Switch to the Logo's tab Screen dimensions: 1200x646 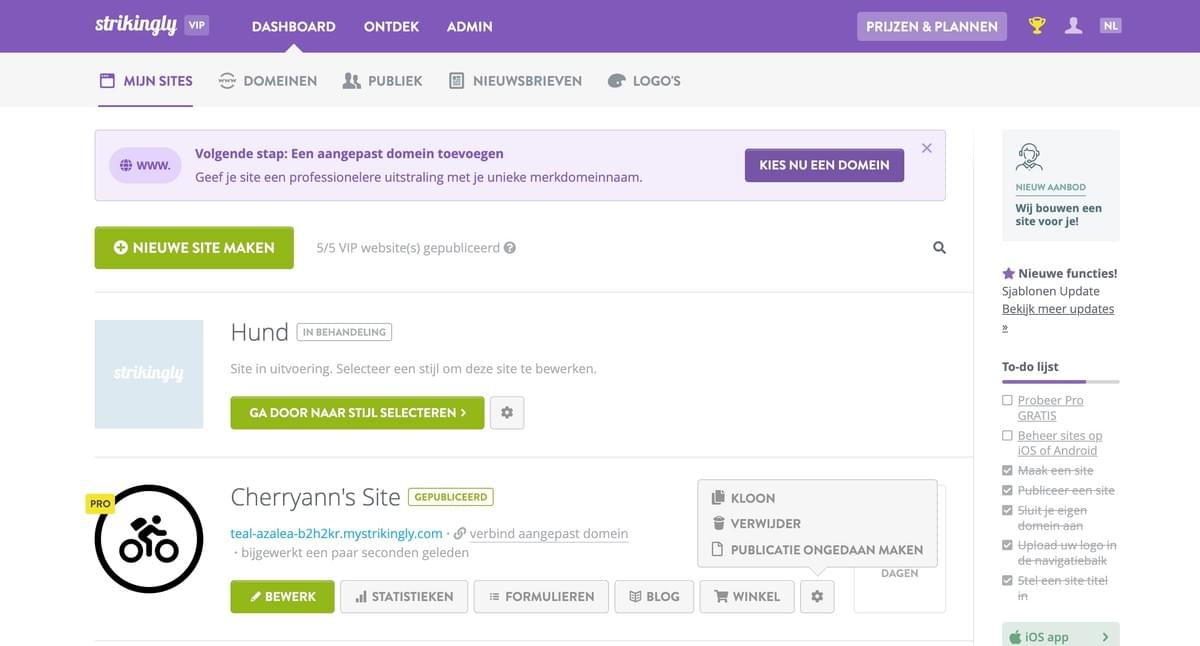tap(644, 81)
